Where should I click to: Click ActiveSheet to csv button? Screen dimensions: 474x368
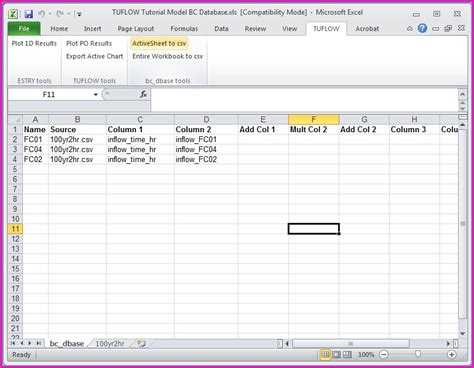tap(159, 43)
